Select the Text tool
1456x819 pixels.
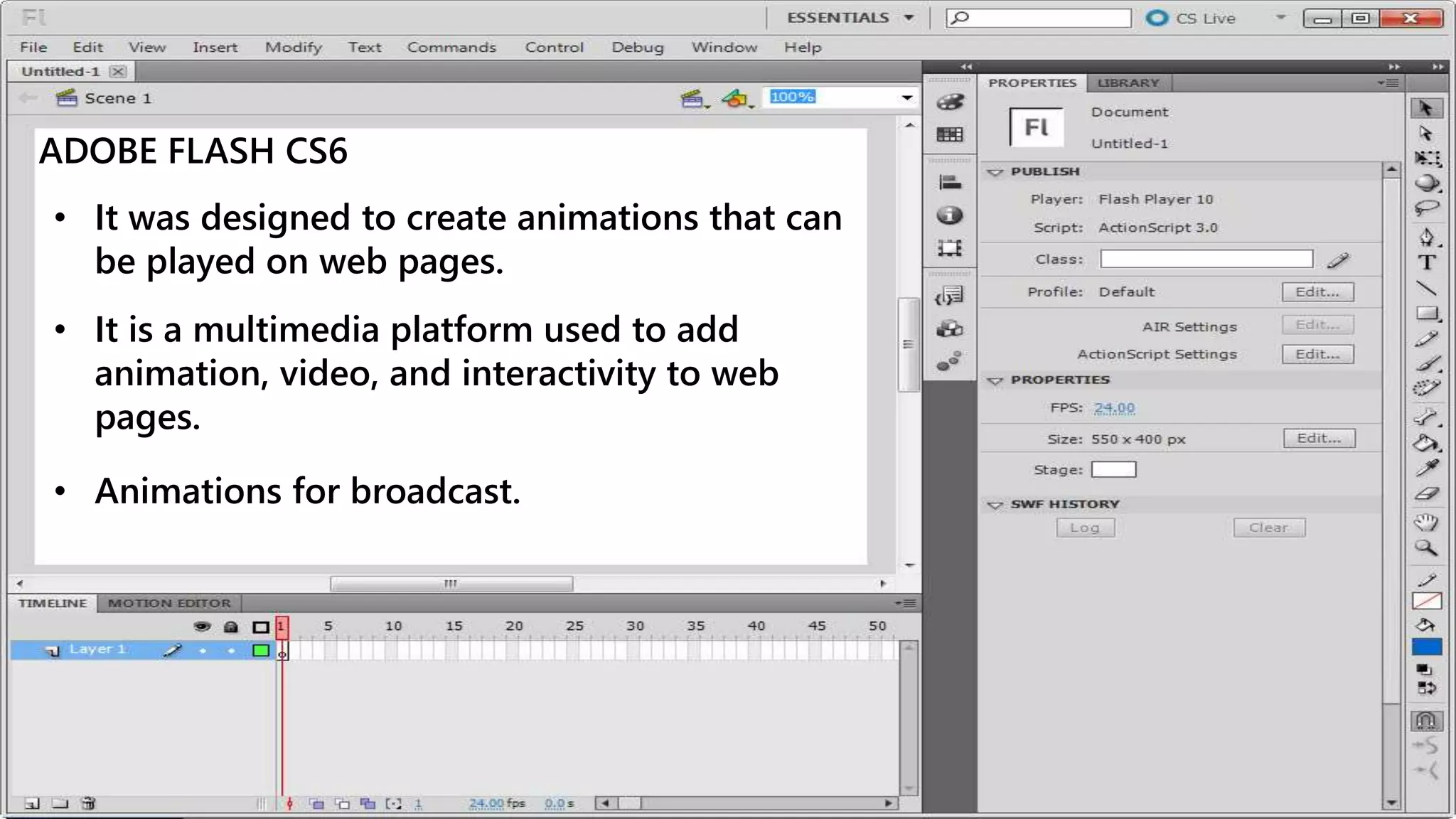[x=1427, y=262]
